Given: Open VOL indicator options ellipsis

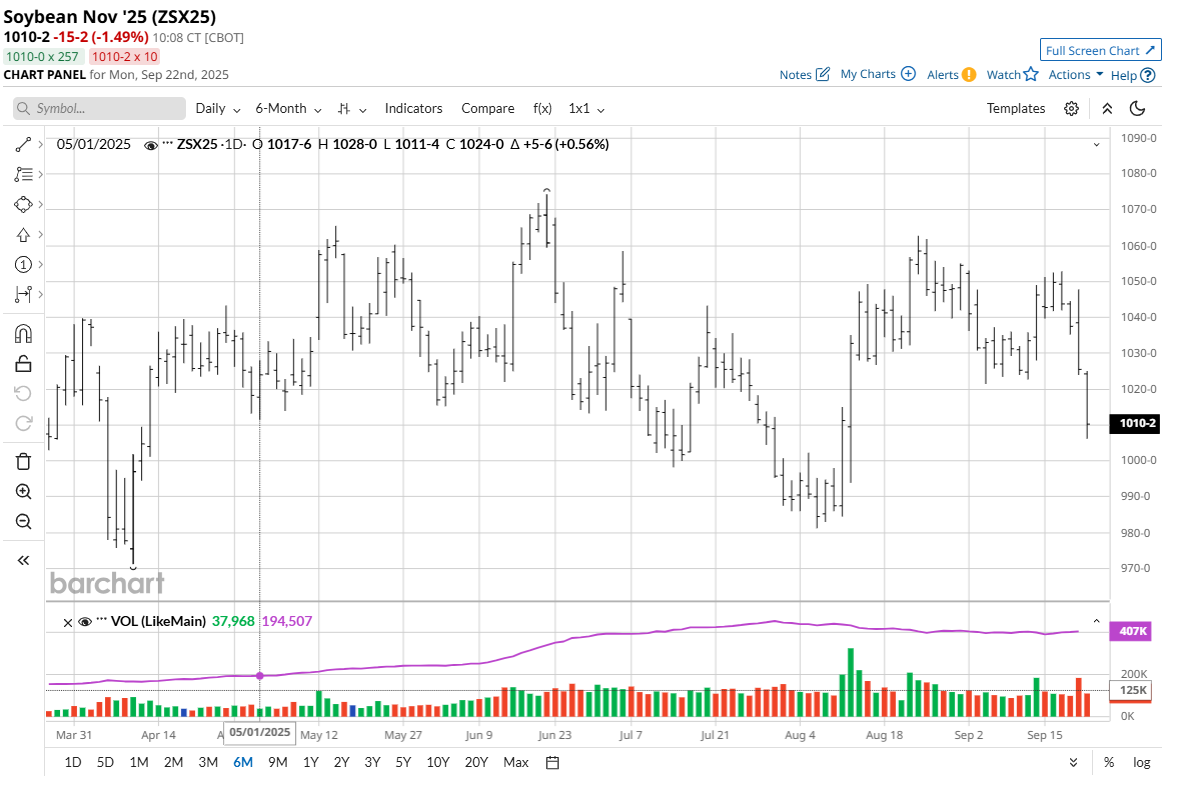Looking at the screenshot, I should click(x=101, y=620).
